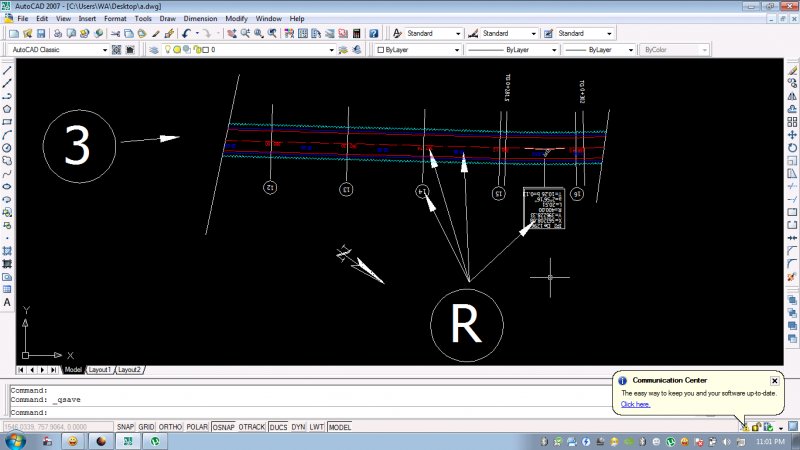
Task: Click the Save icon in the standard toolbar
Action: click(39, 33)
